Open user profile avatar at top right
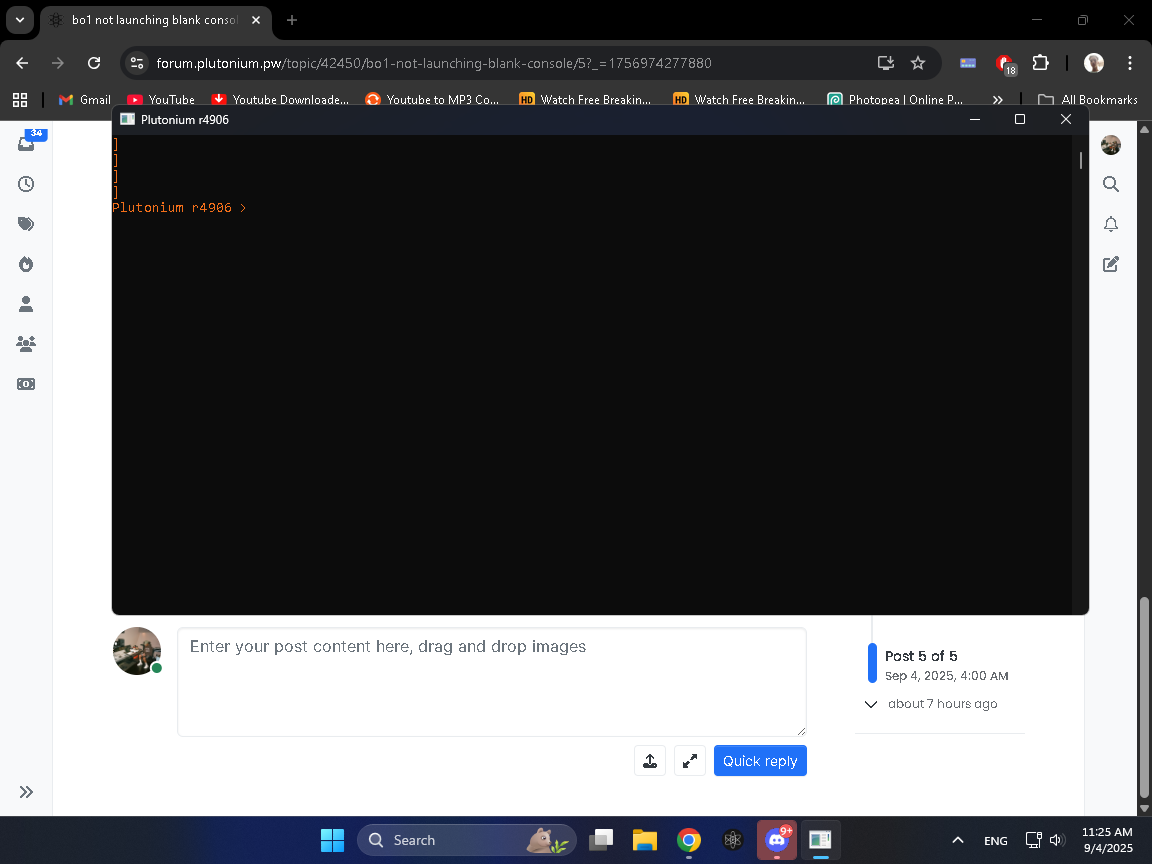The height and width of the screenshot is (864, 1152). pos(1111,145)
